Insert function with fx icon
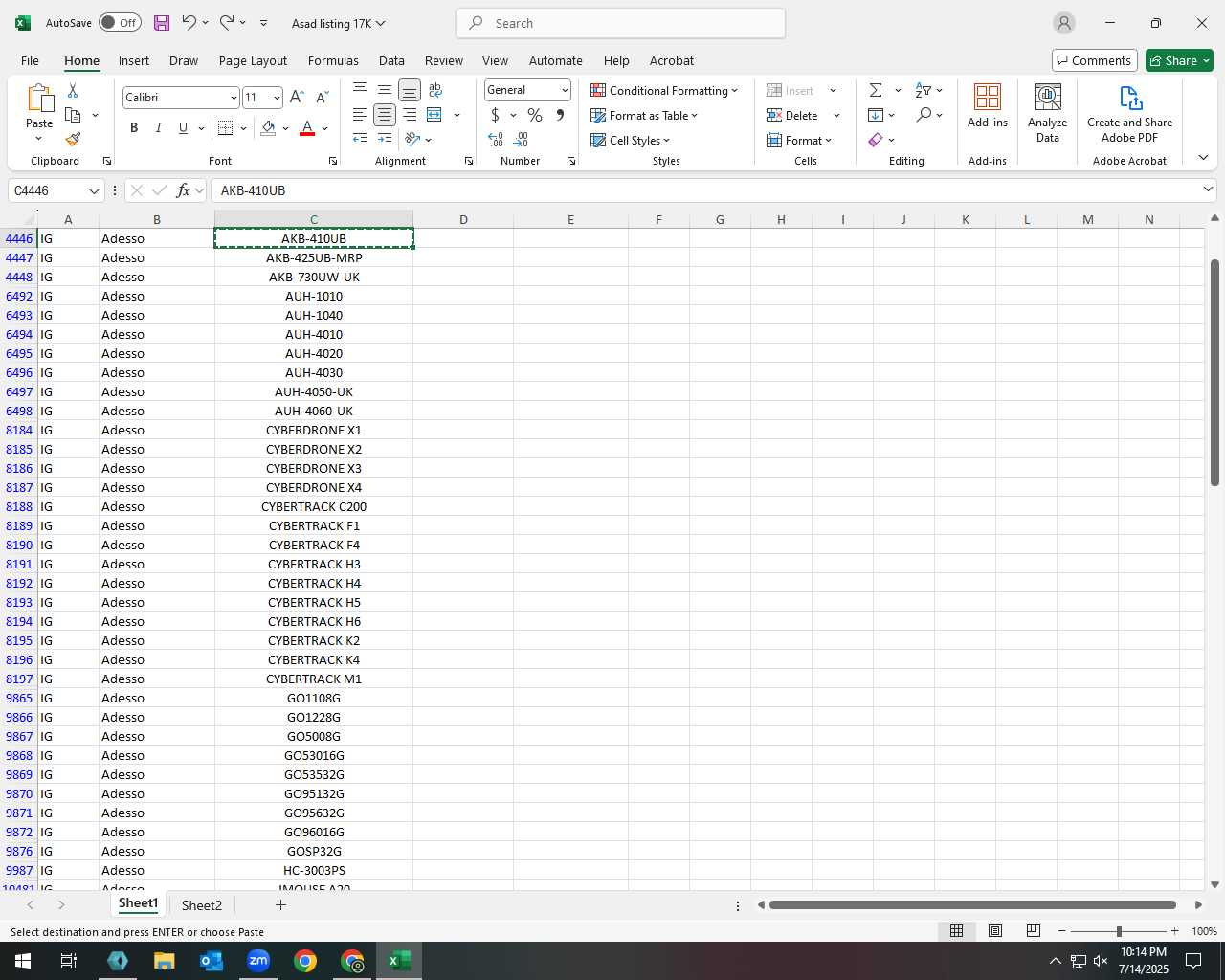1225x980 pixels. 184,190
